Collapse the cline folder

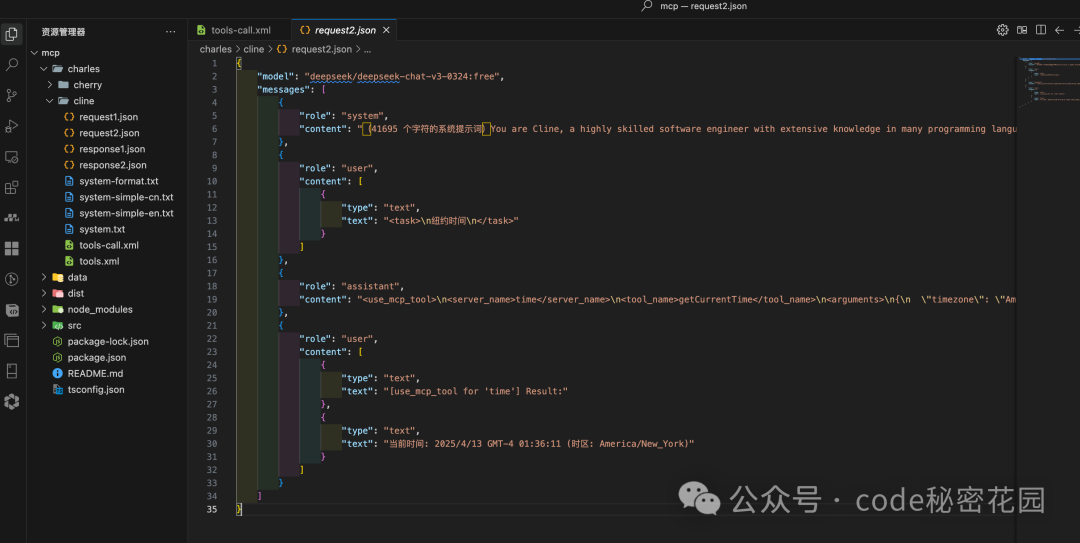click(x=50, y=101)
